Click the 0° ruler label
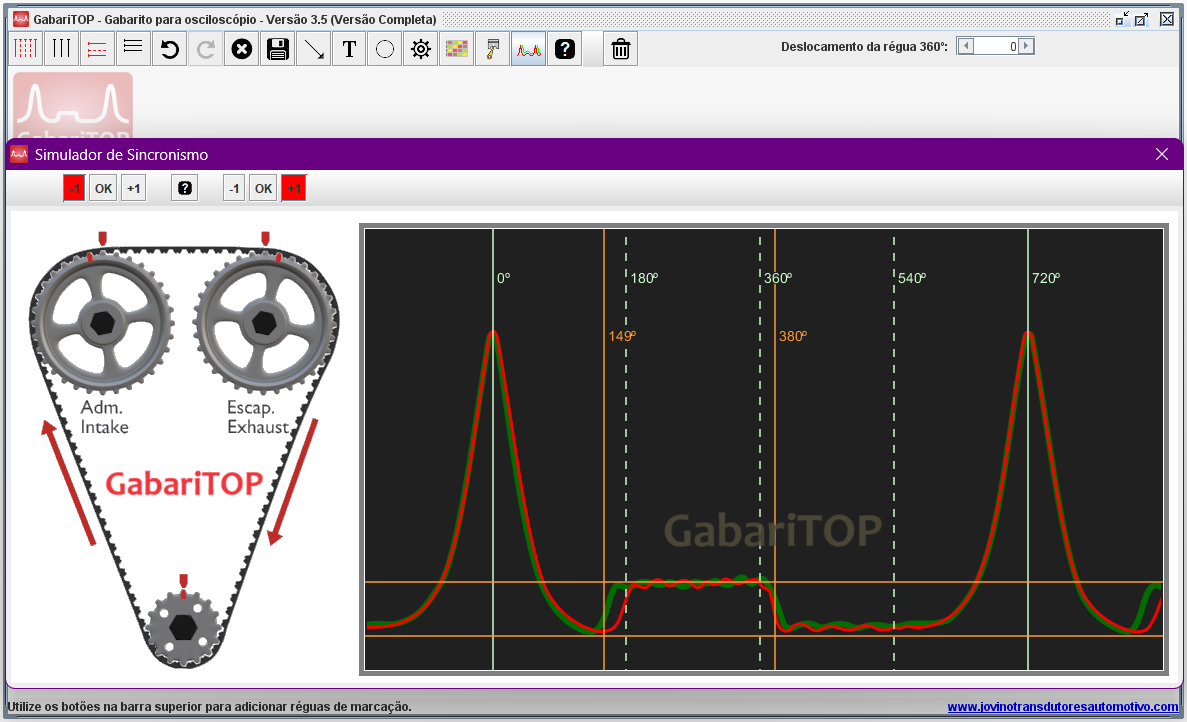1187x722 pixels. pyautogui.click(x=504, y=279)
